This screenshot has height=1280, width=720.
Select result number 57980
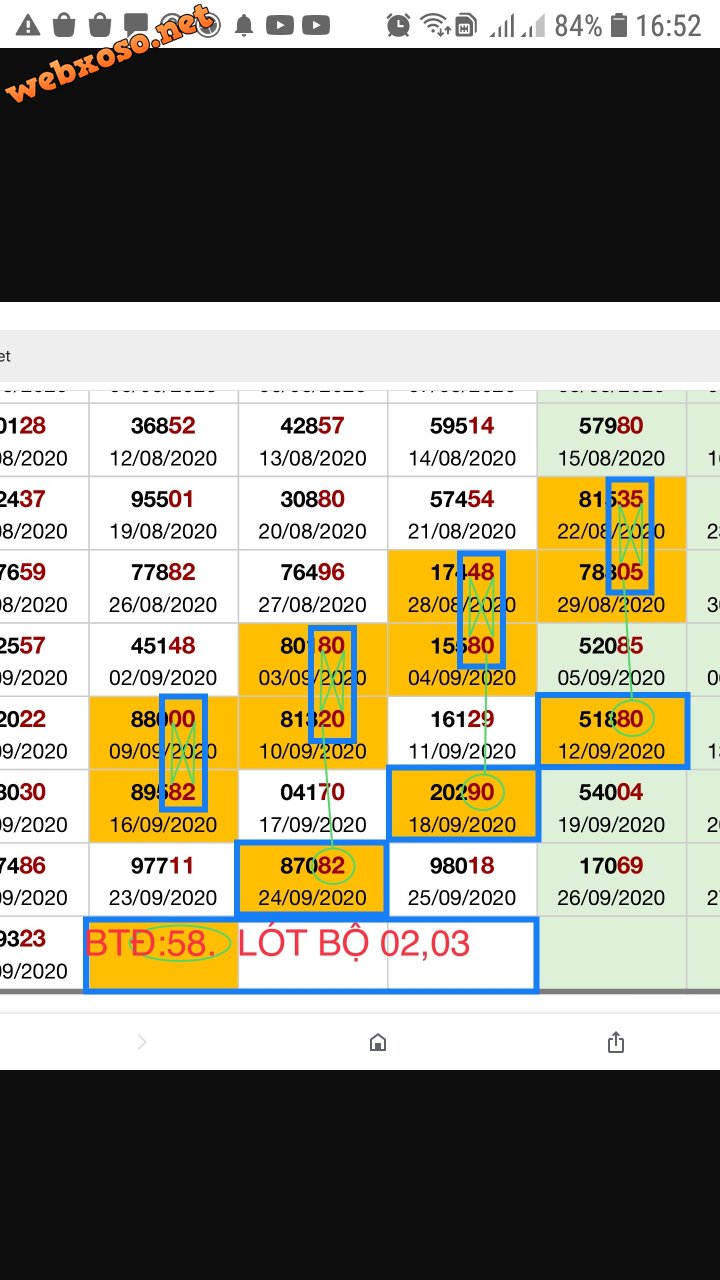[x=611, y=426]
